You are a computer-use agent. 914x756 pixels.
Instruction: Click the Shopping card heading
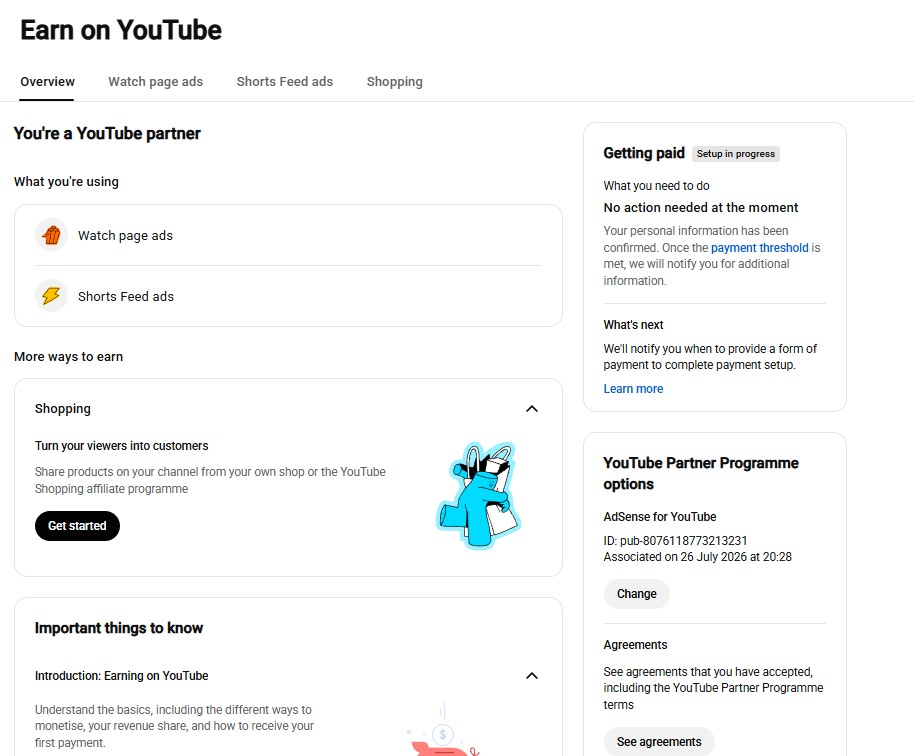pos(62,409)
